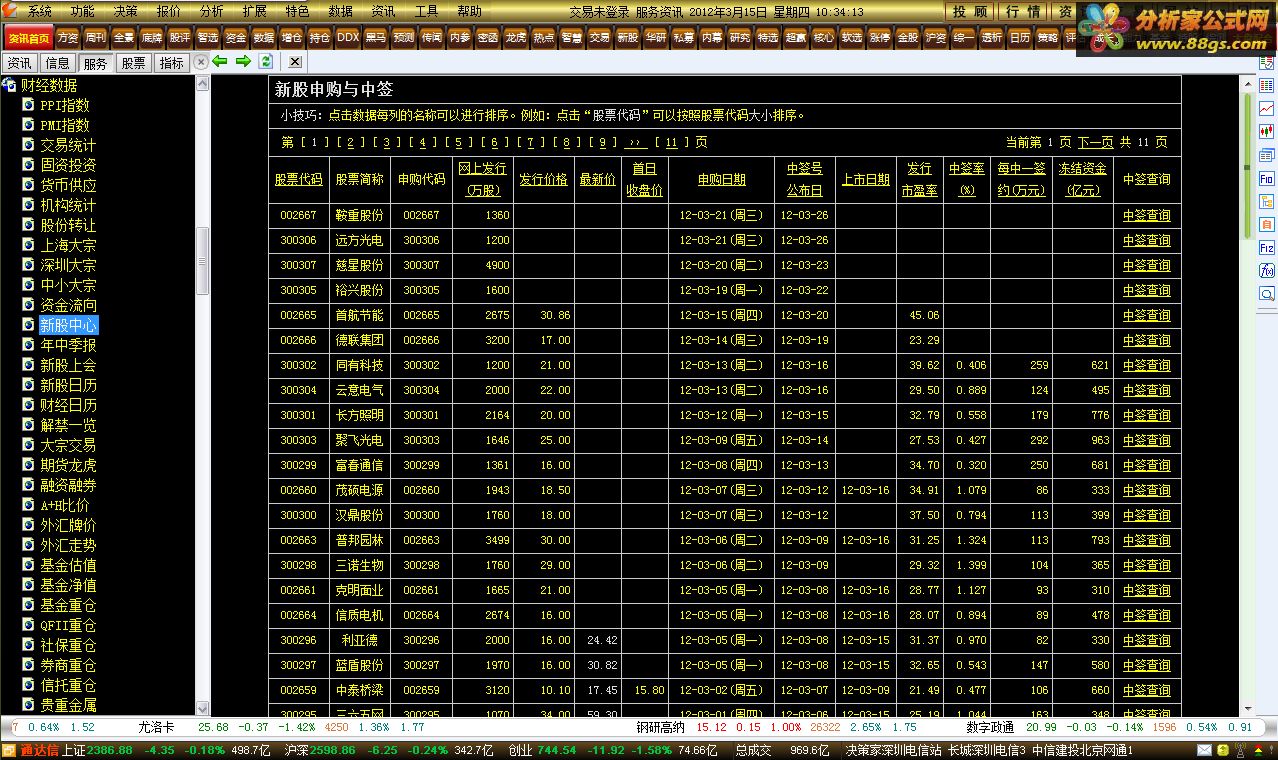This screenshot has height=760, width=1278.
Task: Go back with the green left arrow
Action: coord(220,62)
